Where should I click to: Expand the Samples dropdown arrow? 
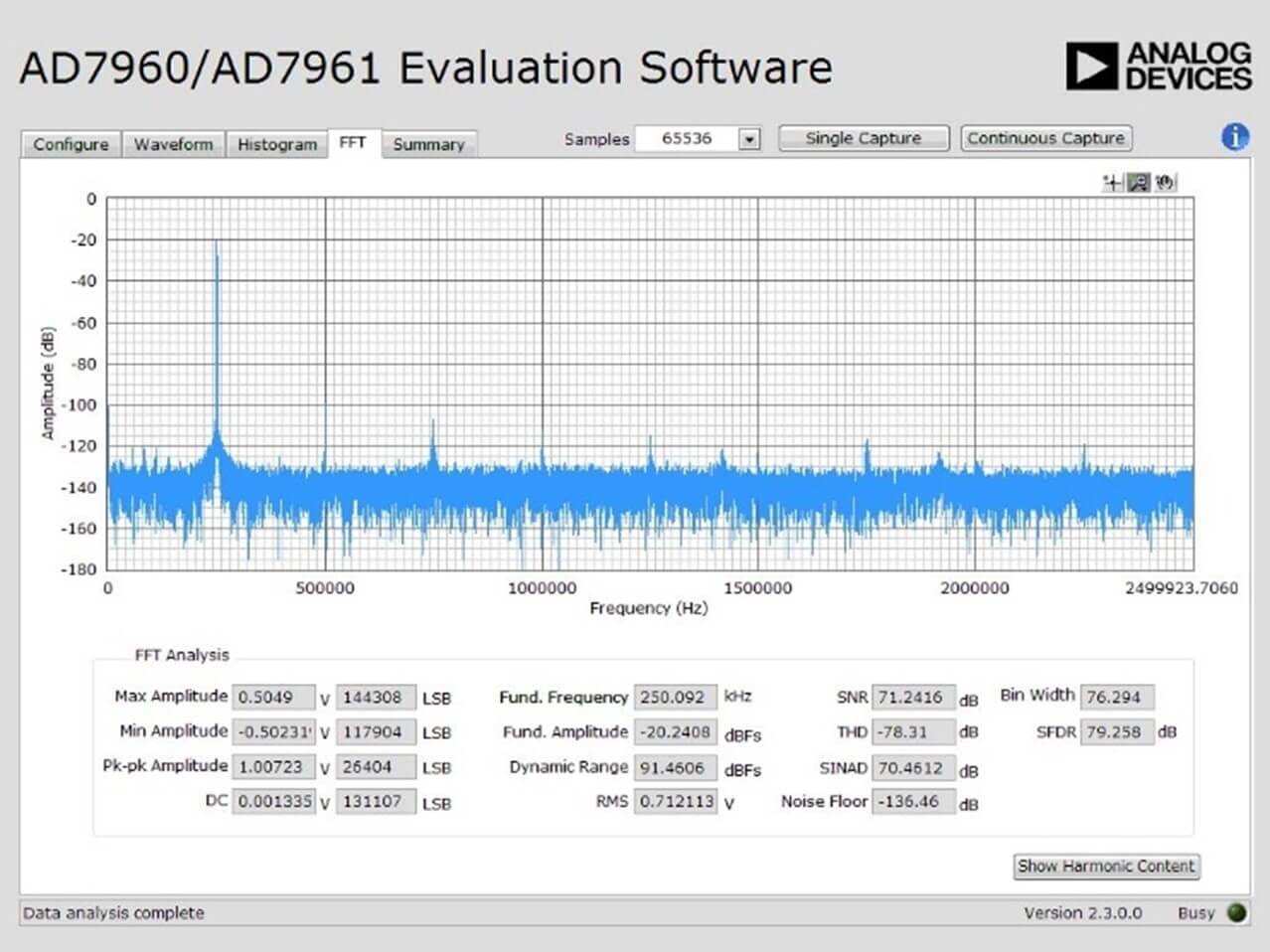coord(750,139)
